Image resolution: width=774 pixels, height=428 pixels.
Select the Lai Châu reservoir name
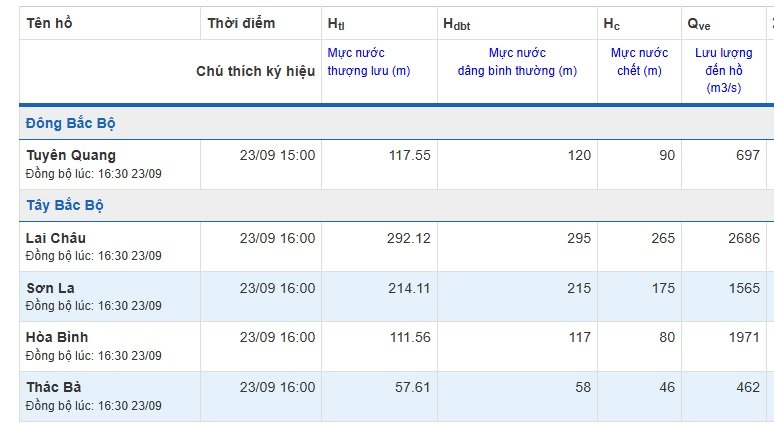point(56,238)
